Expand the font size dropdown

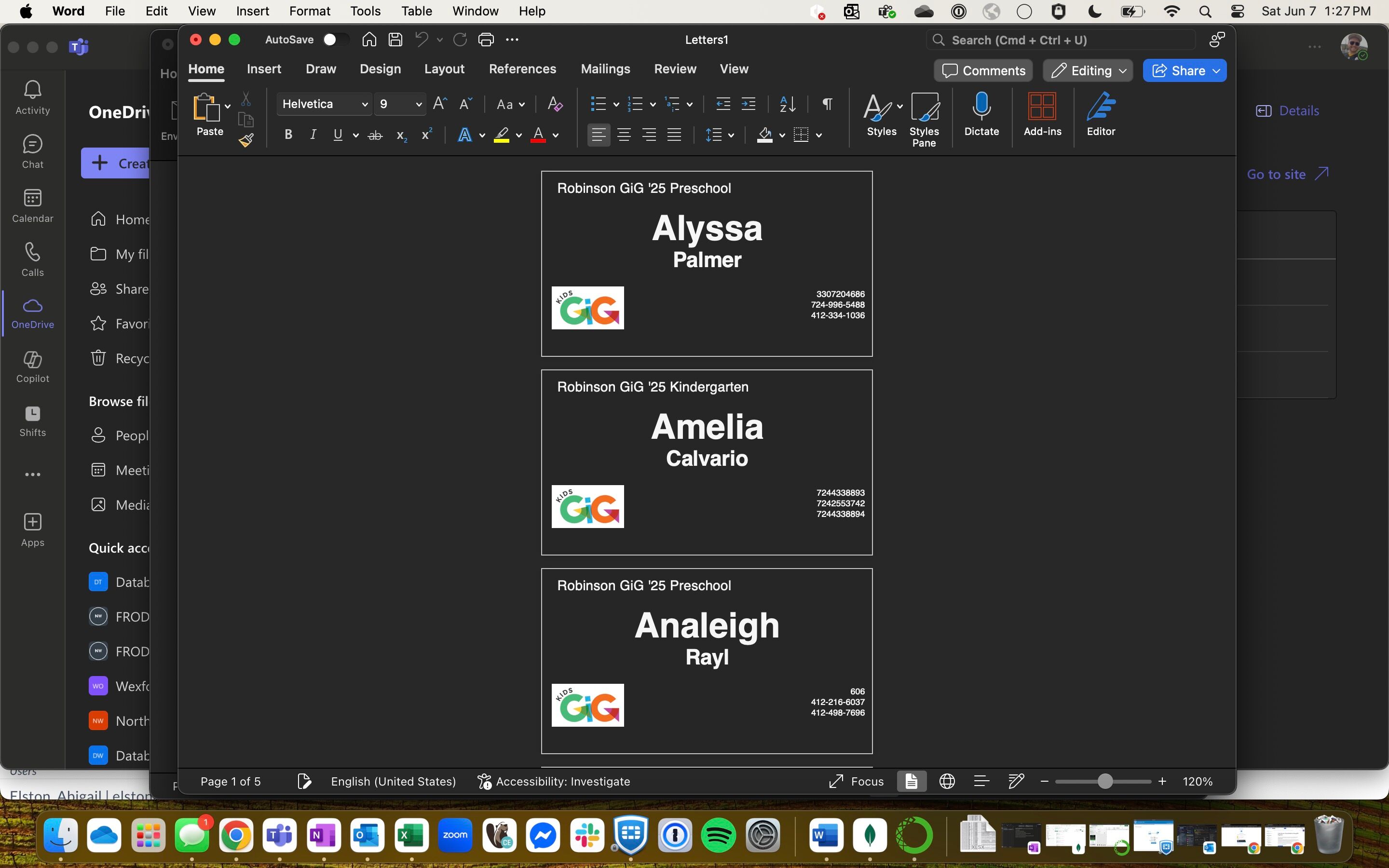click(419, 105)
